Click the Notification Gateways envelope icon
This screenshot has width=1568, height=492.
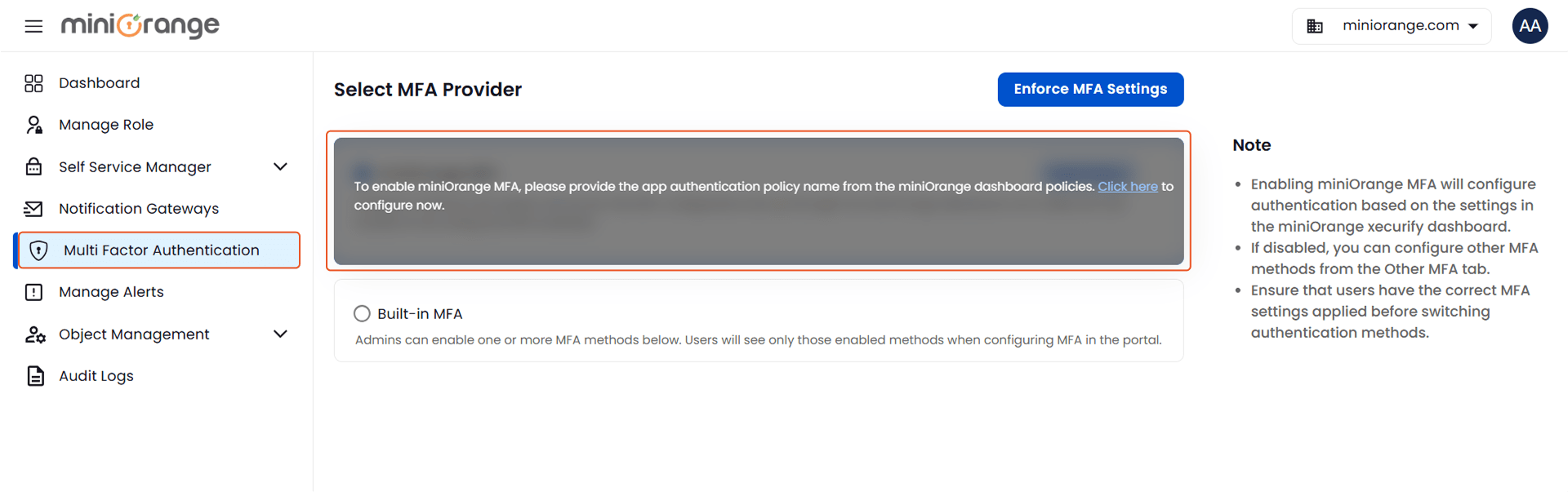click(33, 208)
